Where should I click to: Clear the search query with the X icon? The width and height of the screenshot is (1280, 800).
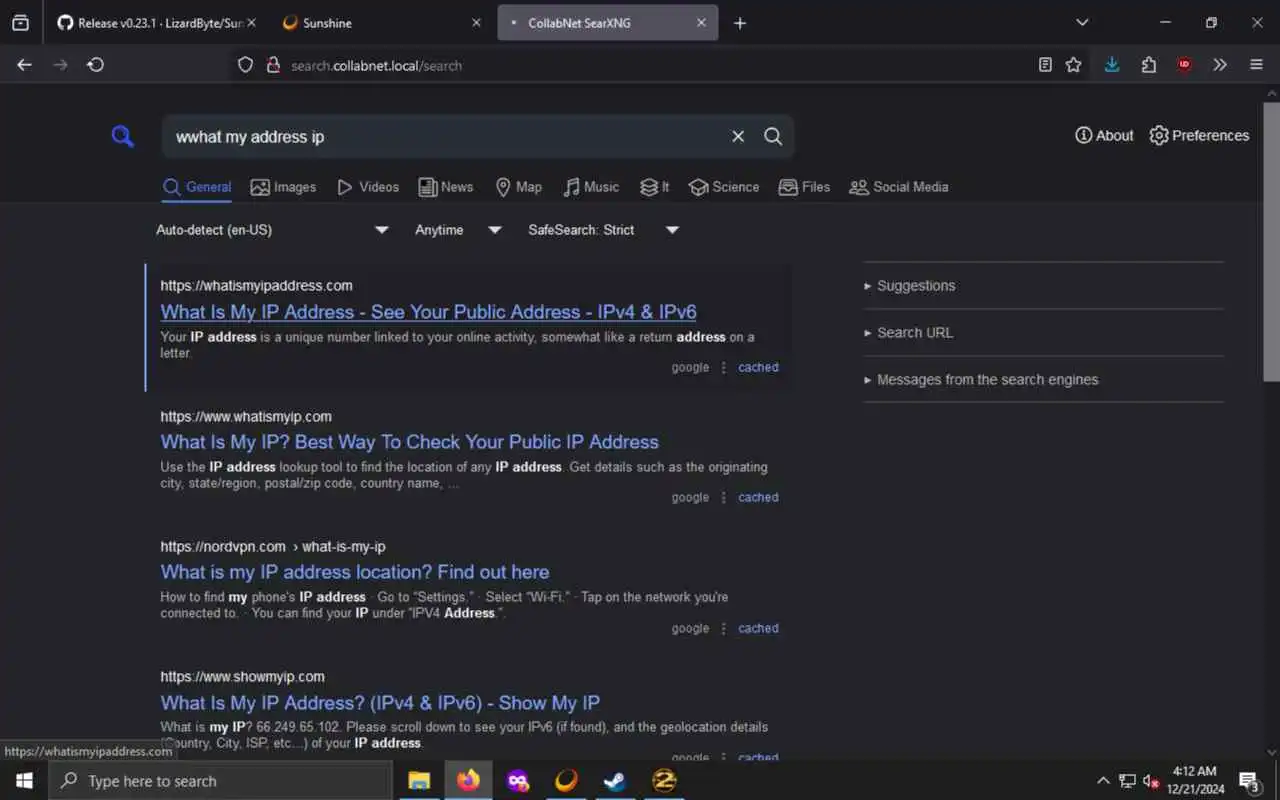(738, 137)
